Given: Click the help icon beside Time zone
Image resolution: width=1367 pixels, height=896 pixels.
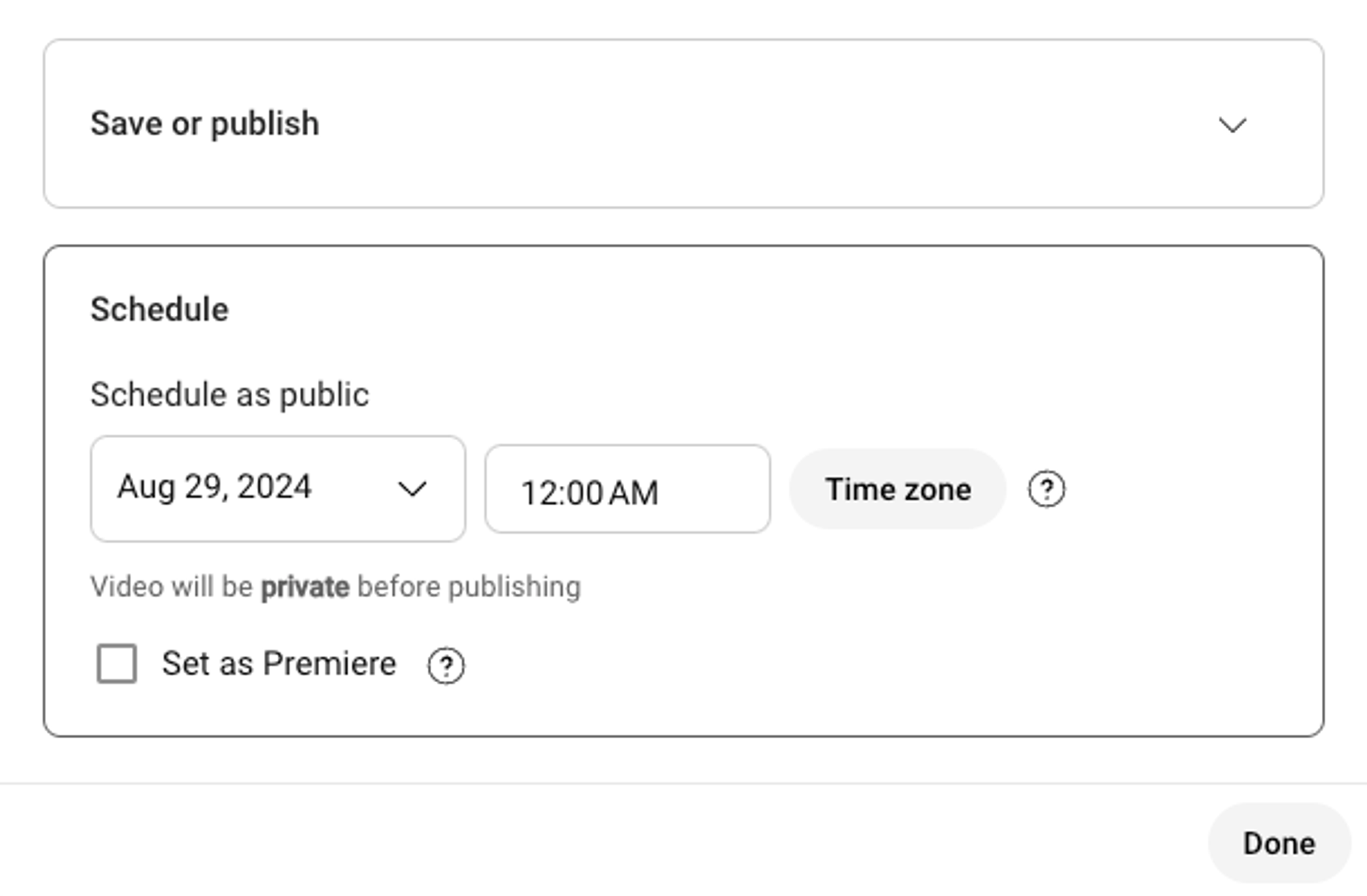Looking at the screenshot, I should coord(1046,489).
